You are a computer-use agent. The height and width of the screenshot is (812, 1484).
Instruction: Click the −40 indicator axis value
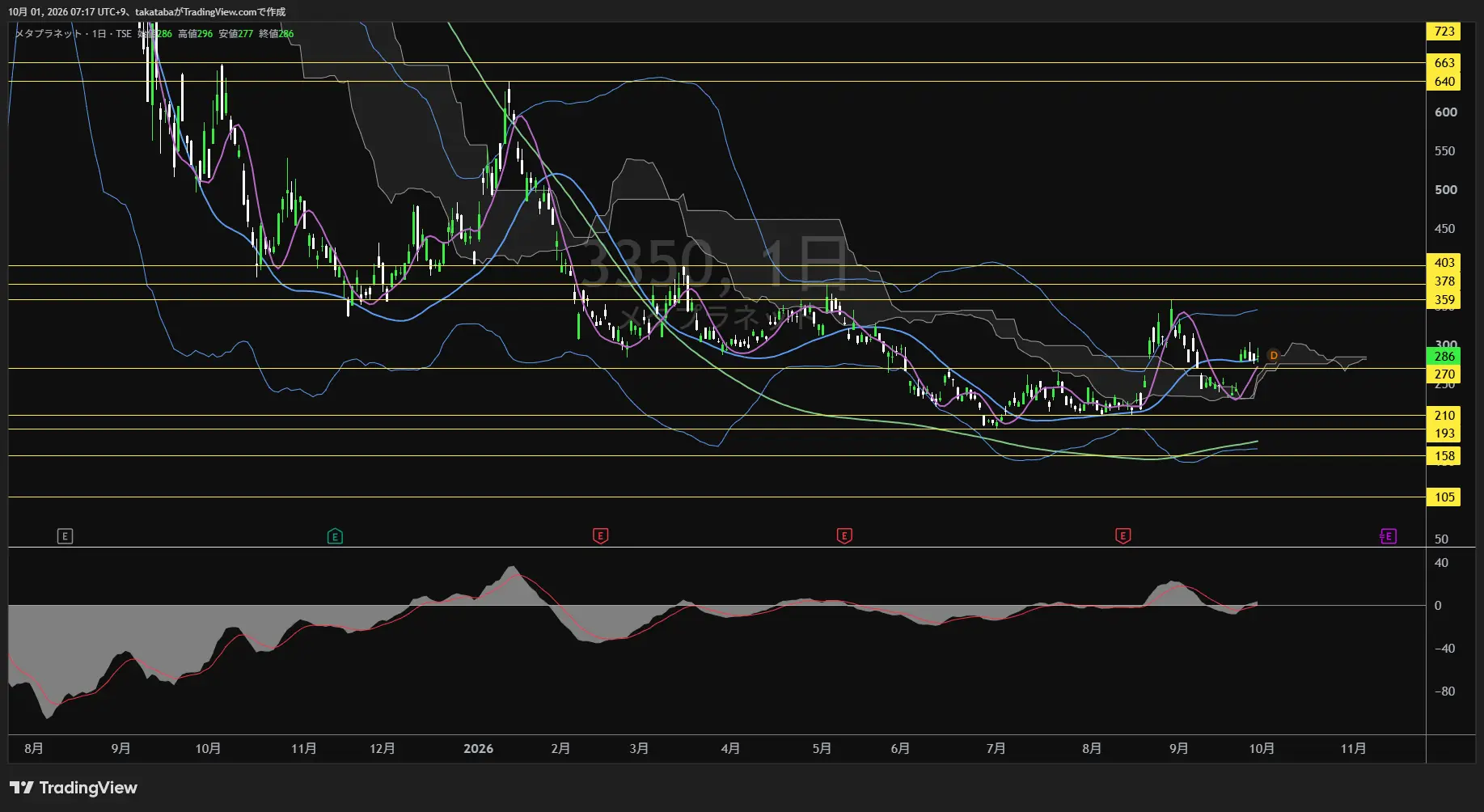click(1444, 649)
